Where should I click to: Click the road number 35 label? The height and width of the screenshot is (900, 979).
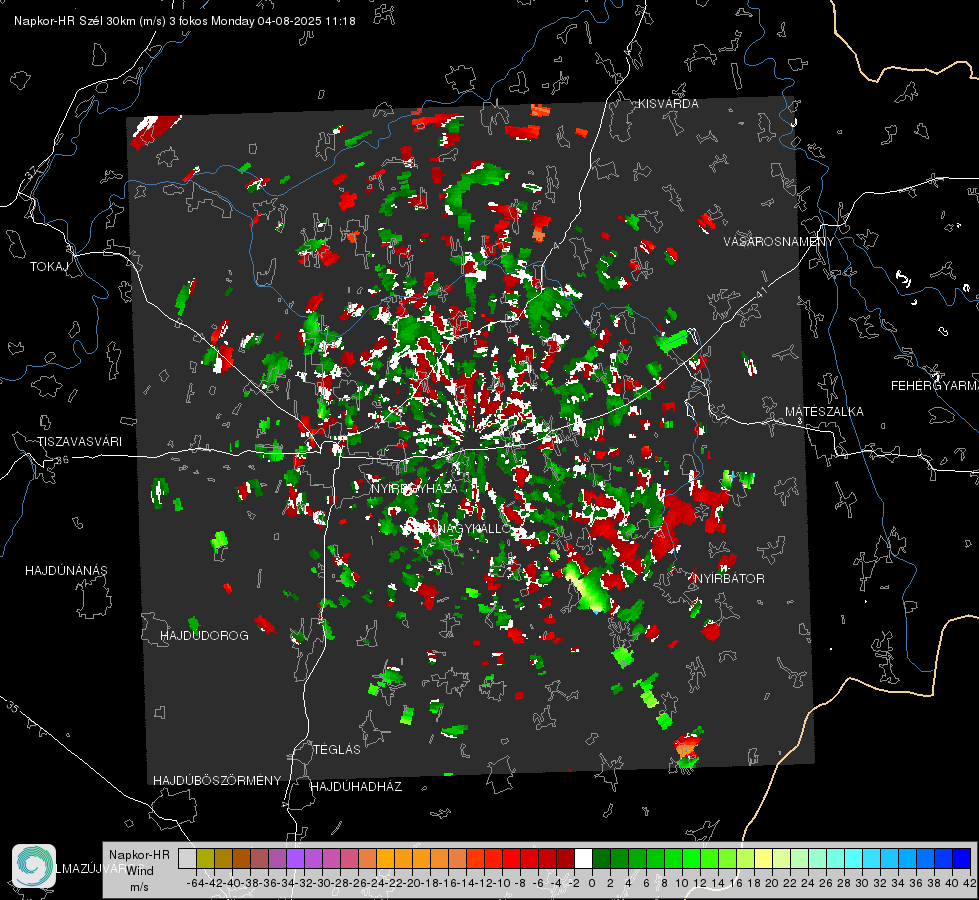coord(13,707)
